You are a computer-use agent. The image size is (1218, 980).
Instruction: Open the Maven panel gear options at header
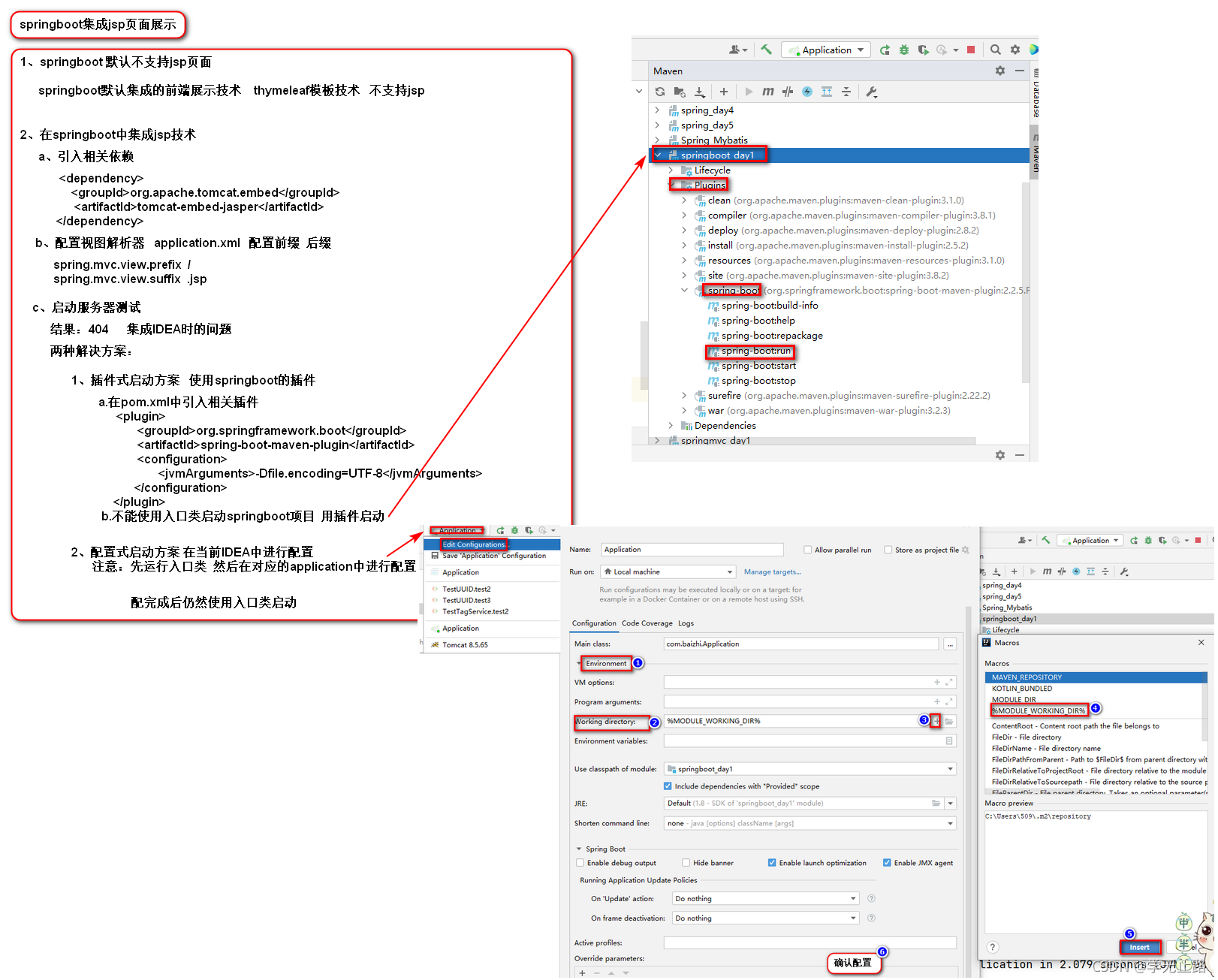click(1000, 71)
